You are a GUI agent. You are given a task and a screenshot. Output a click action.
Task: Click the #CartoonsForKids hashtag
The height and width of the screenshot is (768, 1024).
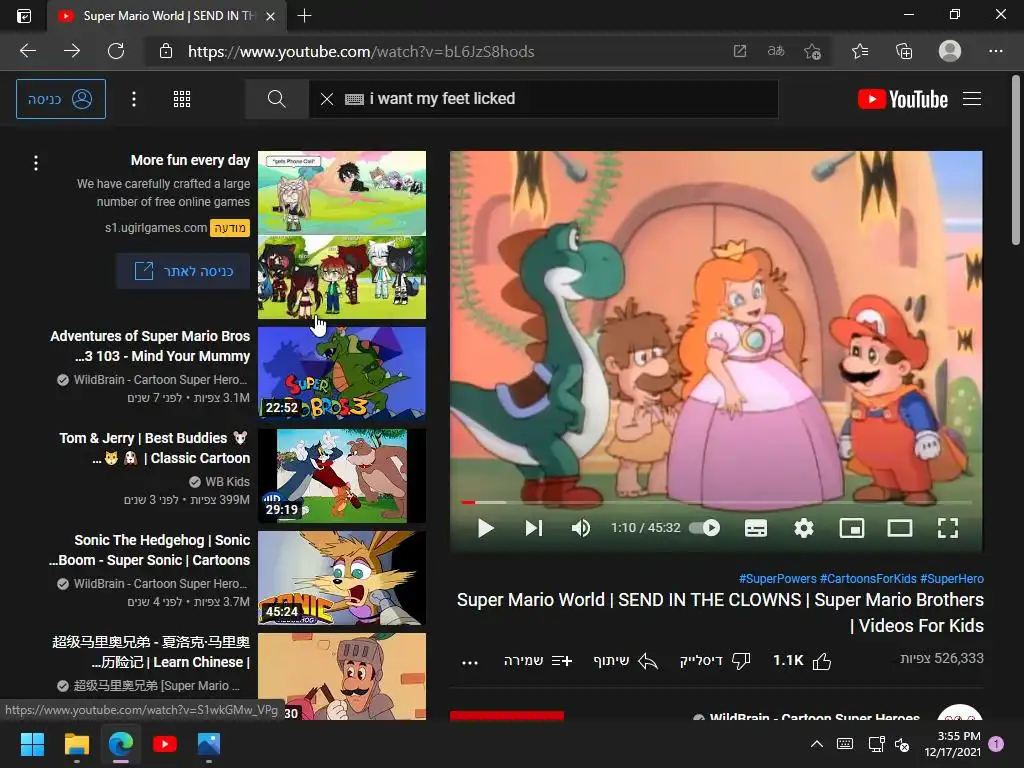pos(868,579)
